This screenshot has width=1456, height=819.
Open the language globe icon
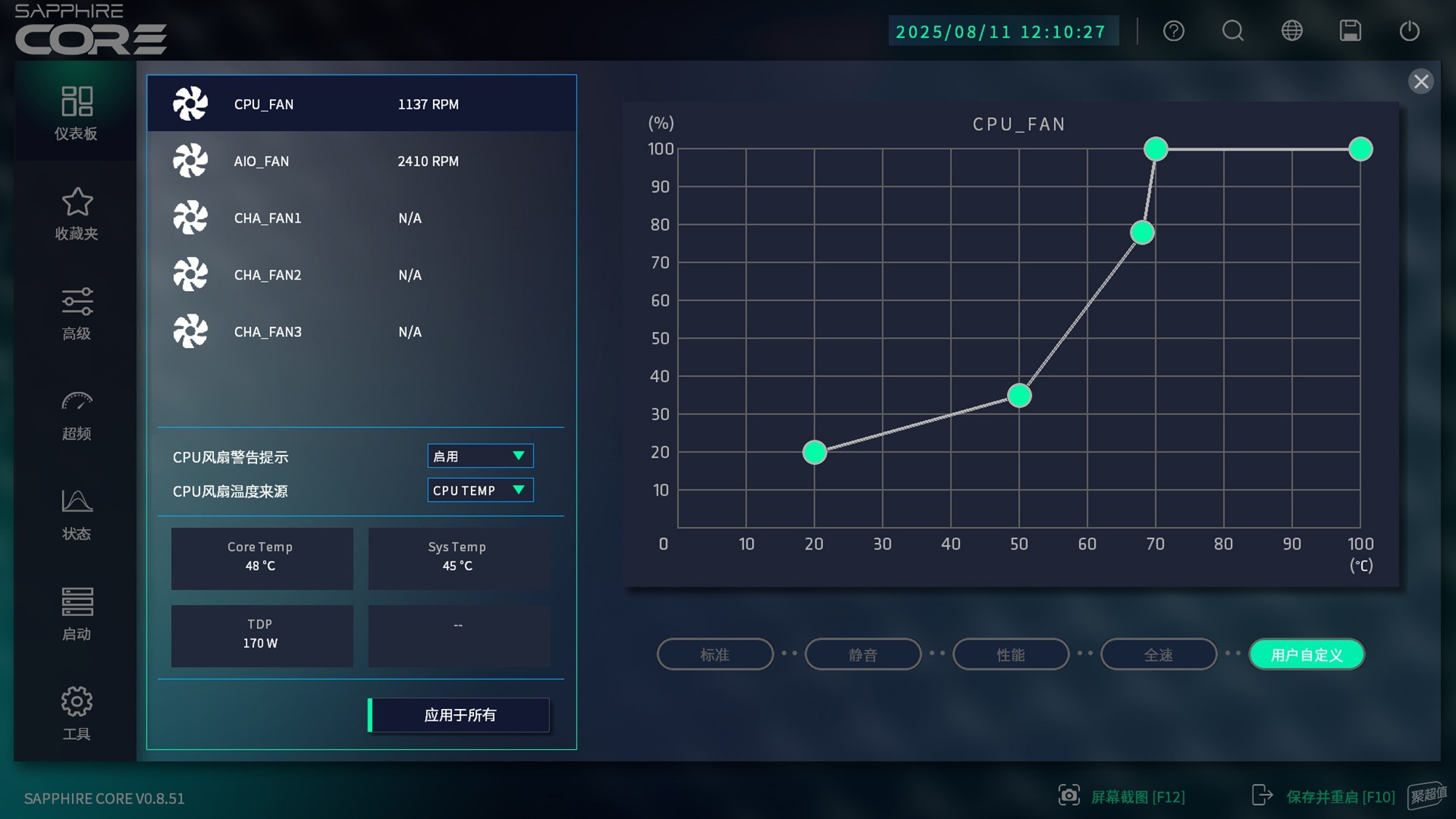[1291, 31]
